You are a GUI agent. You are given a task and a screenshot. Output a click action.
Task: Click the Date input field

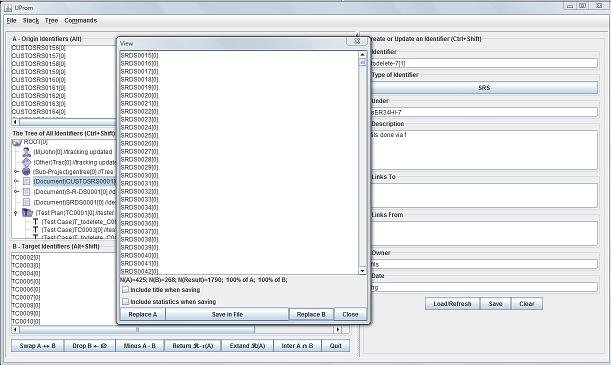[484, 287]
